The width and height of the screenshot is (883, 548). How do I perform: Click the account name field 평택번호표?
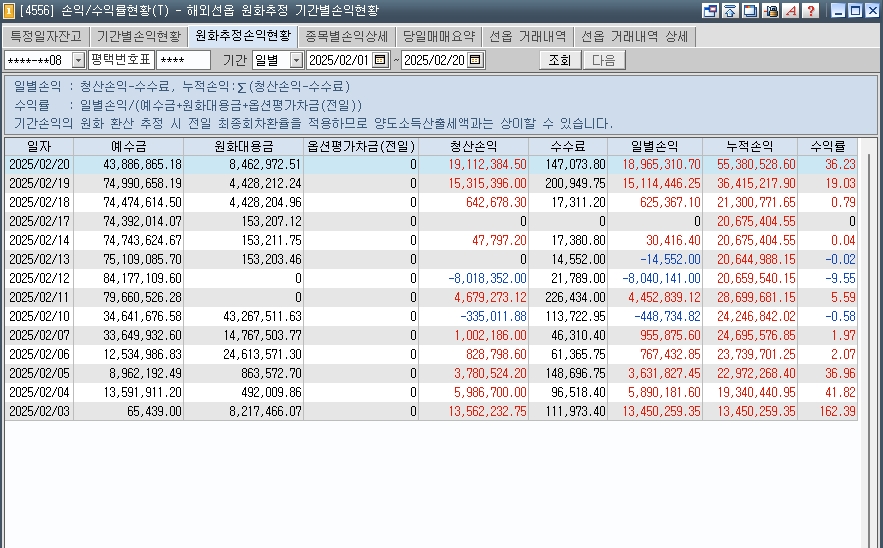coord(121,60)
